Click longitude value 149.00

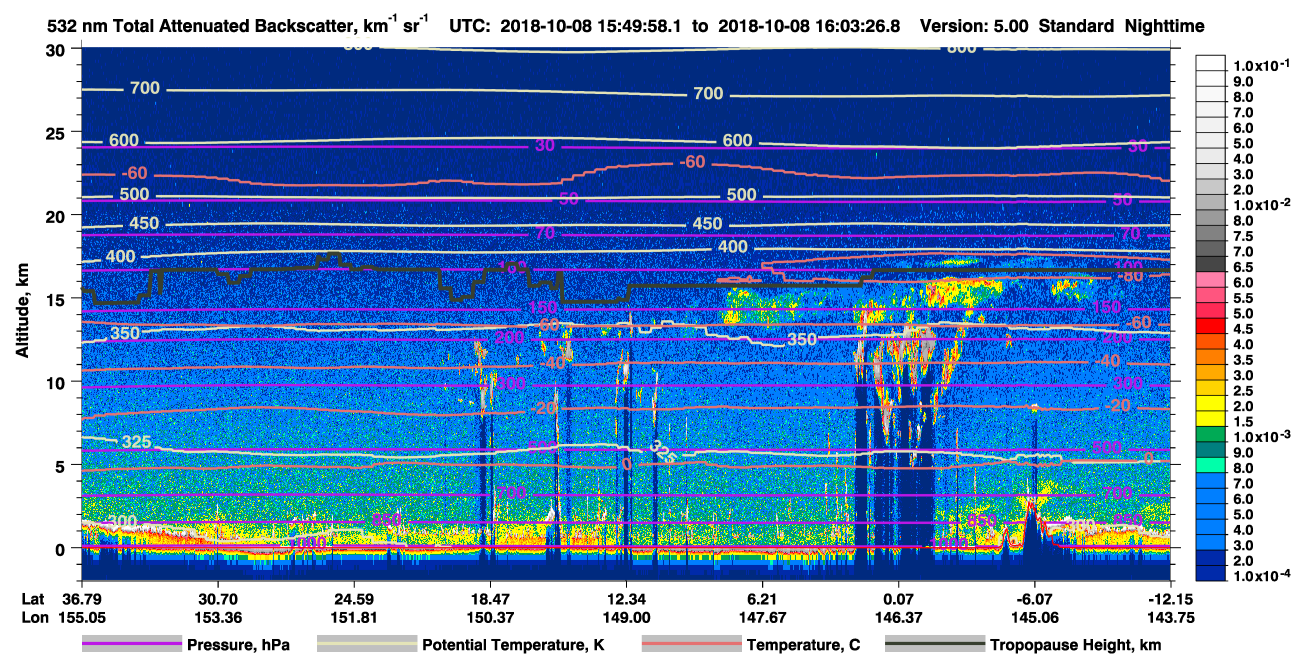click(626, 617)
